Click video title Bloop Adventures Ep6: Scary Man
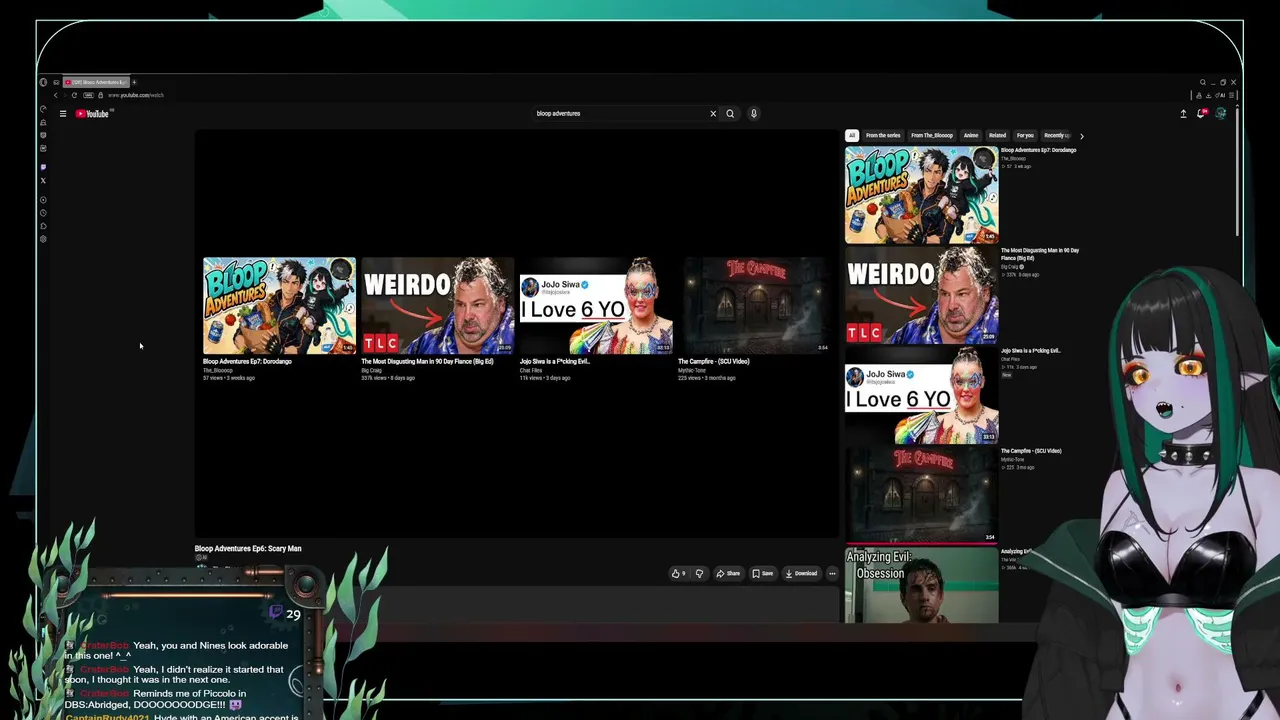The height and width of the screenshot is (720, 1280). coord(248,549)
